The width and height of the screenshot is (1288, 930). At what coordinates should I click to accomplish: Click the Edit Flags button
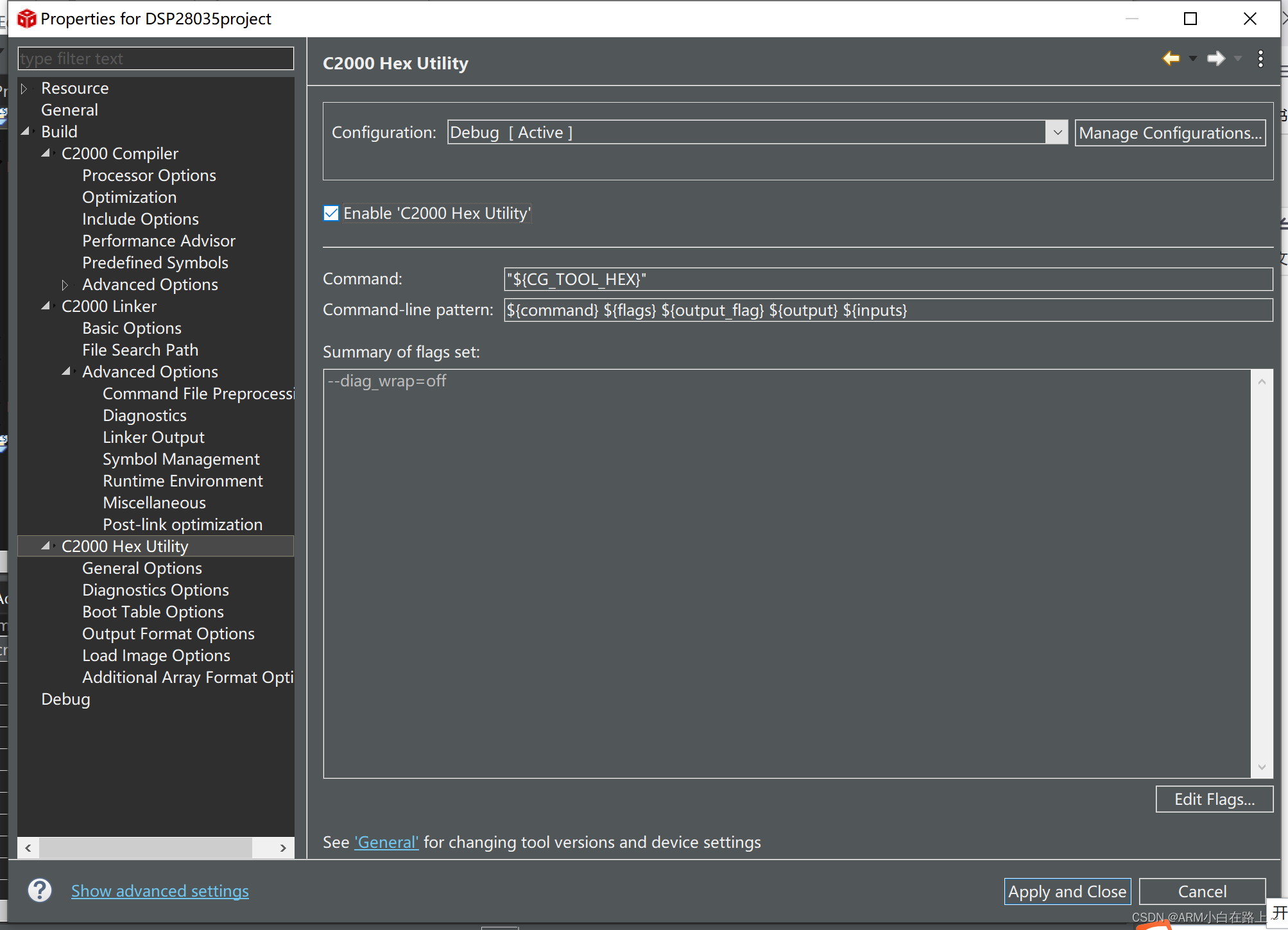click(x=1214, y=799)
